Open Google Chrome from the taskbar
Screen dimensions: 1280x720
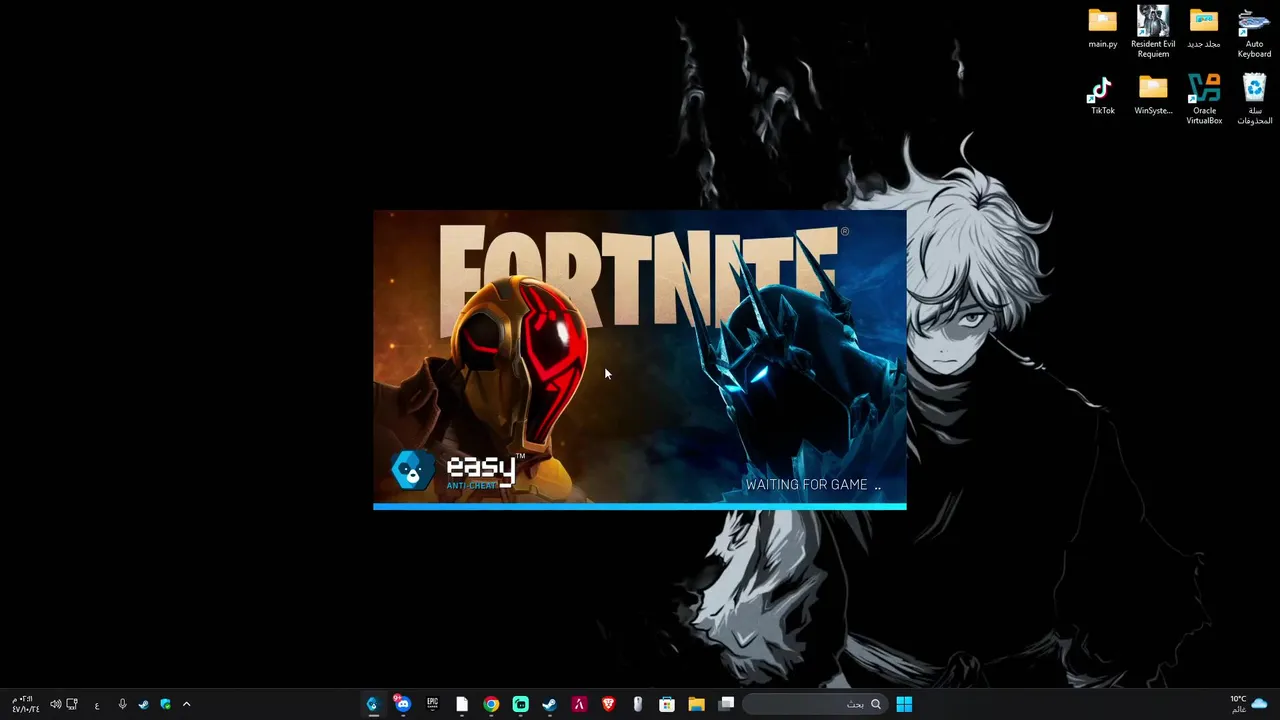click(x=491, y=704)
